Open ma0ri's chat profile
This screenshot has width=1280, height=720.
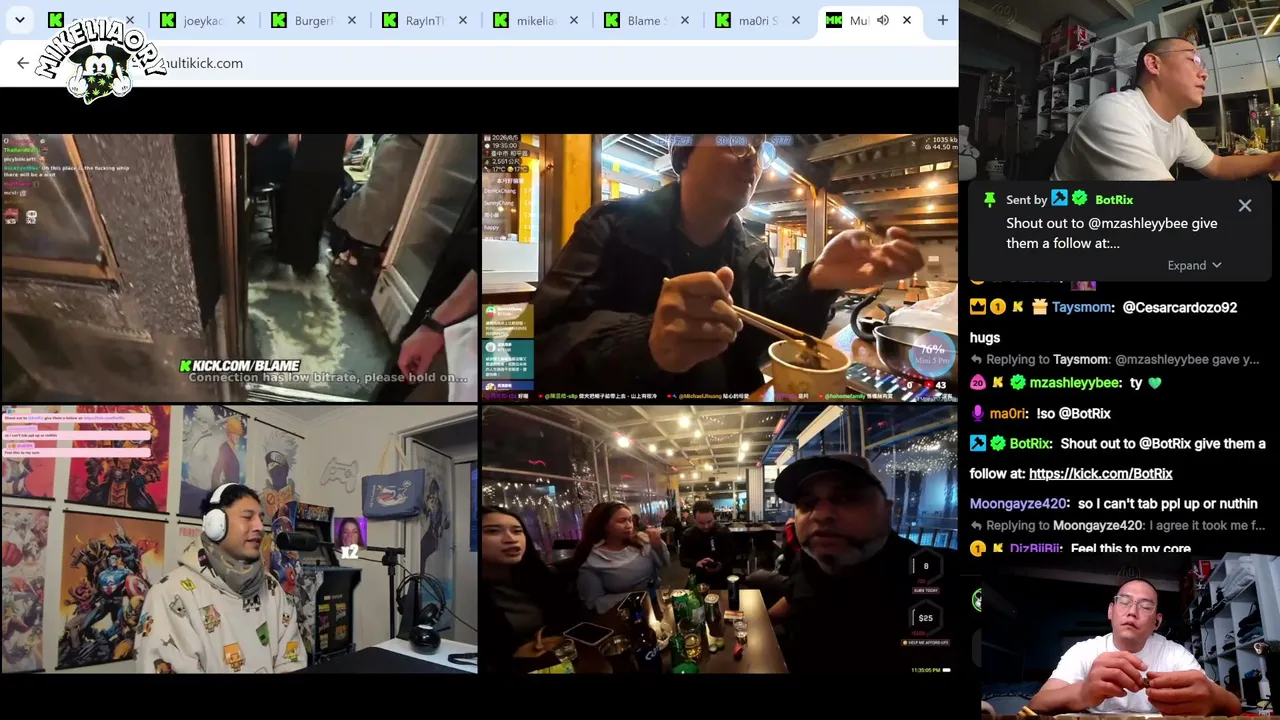tap(1008, 413)
